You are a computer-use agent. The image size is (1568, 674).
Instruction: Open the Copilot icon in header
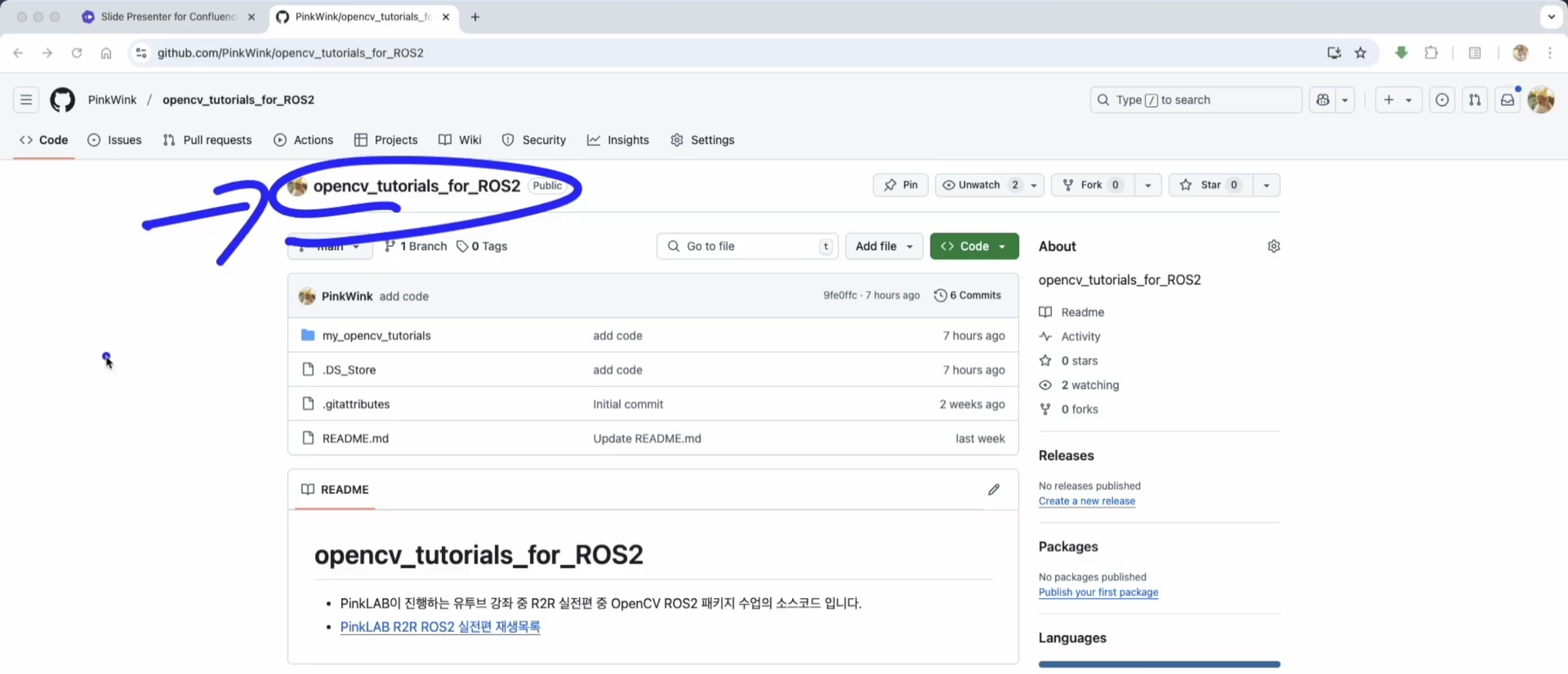pyautogui.click(x=1322, y=100)
